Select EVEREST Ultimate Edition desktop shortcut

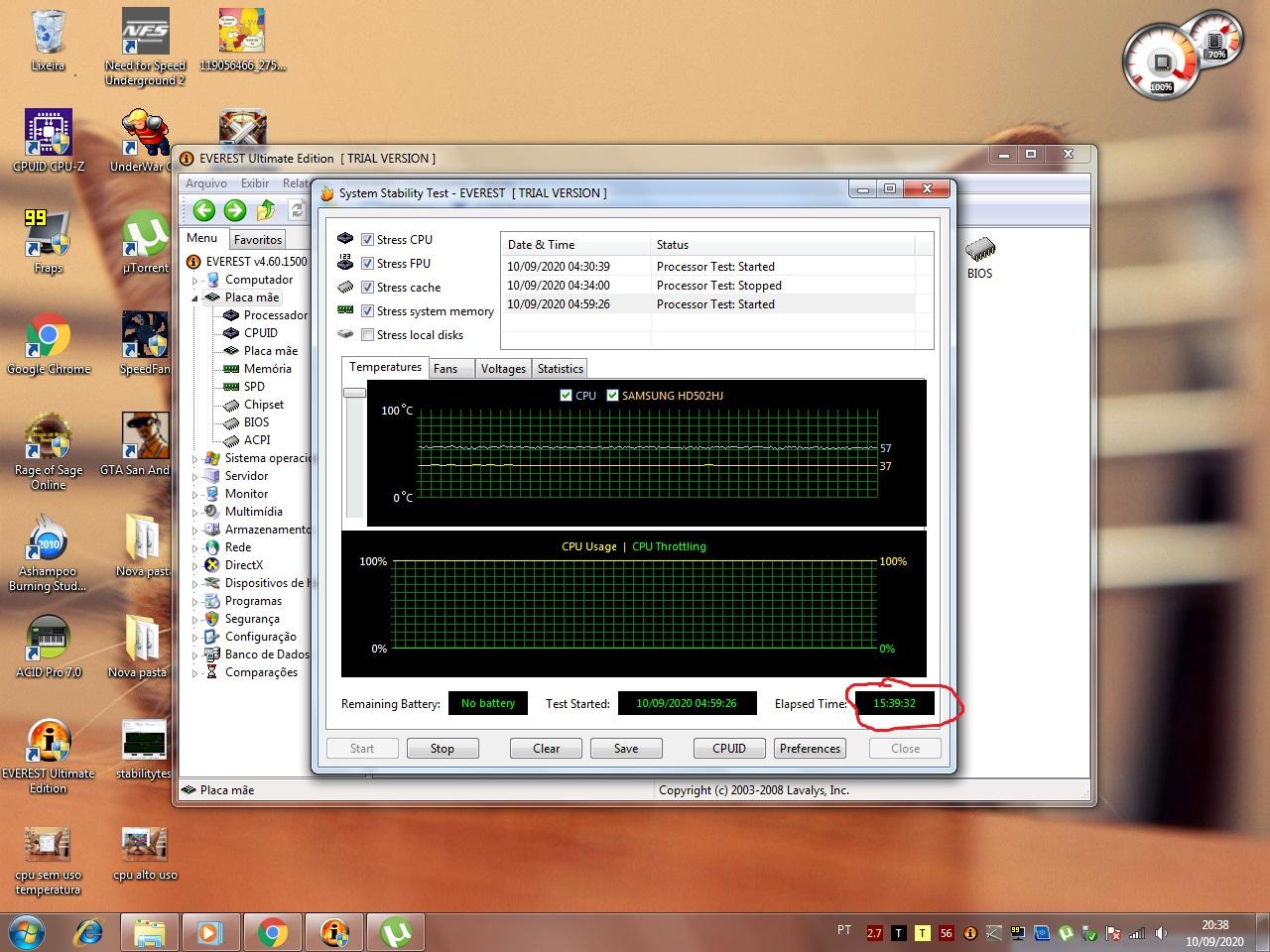[x=48, y=756]
